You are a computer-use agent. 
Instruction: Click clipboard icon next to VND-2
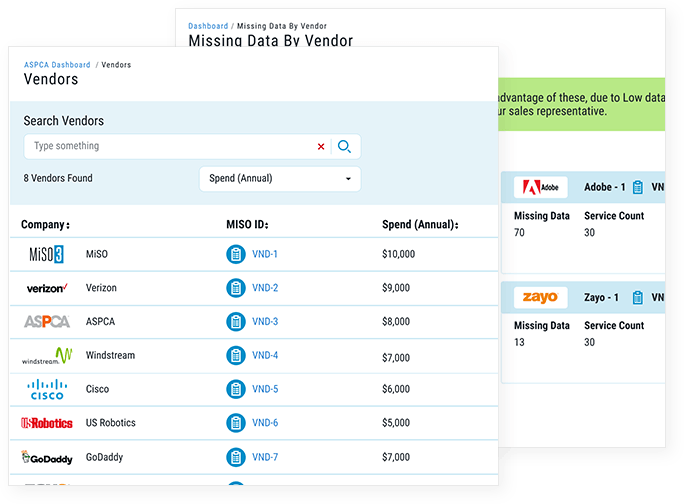(x=236, y=288)
